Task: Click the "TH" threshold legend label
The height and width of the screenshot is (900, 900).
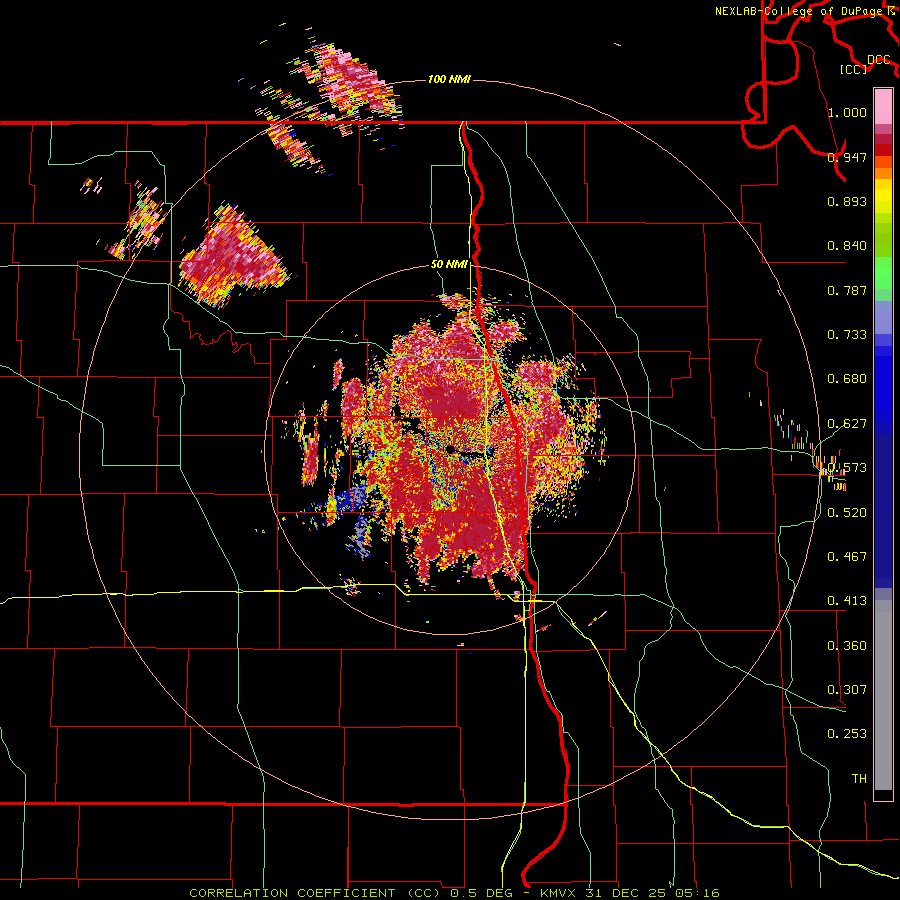Action: 859,779
